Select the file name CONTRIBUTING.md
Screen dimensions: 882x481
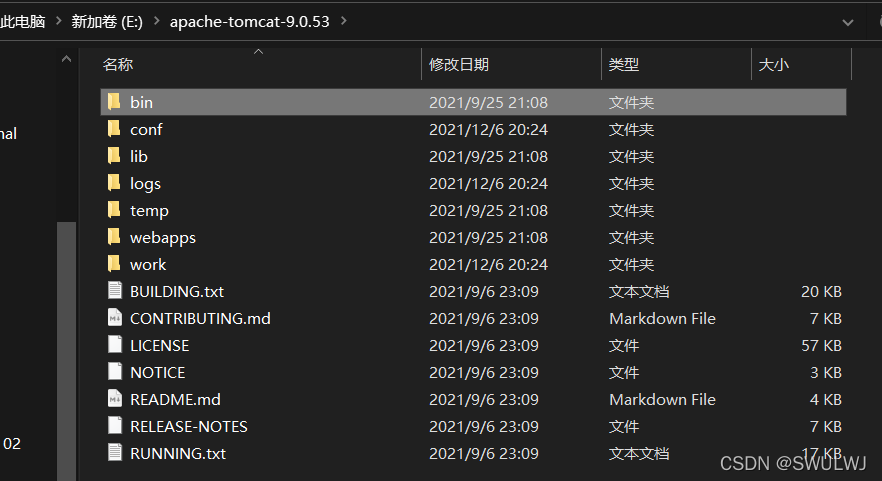200,318
